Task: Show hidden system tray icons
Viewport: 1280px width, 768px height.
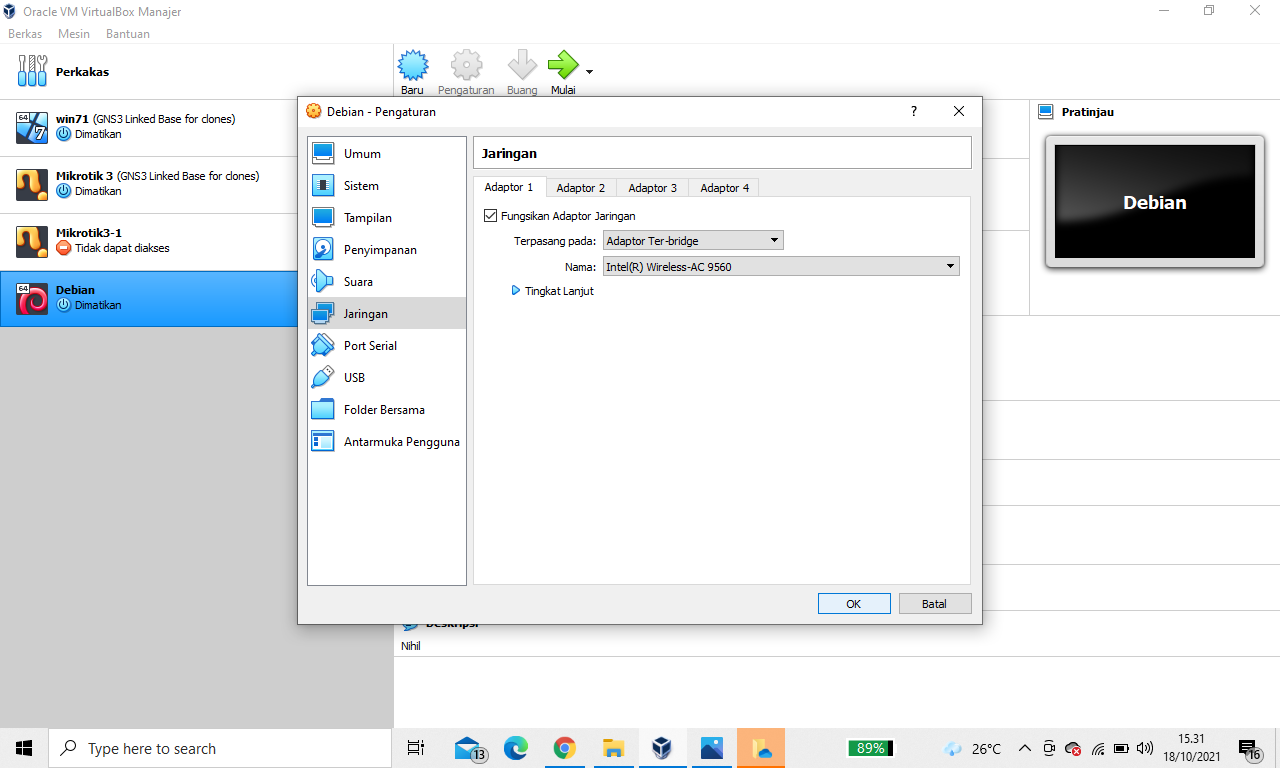Action: click(x=1025, y=748)
